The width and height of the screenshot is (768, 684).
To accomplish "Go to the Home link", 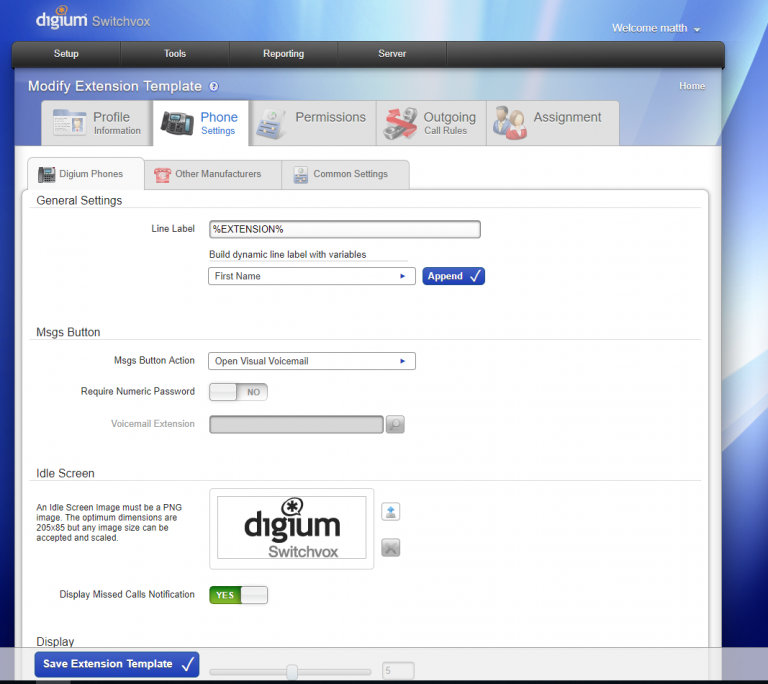I will 692,86.
